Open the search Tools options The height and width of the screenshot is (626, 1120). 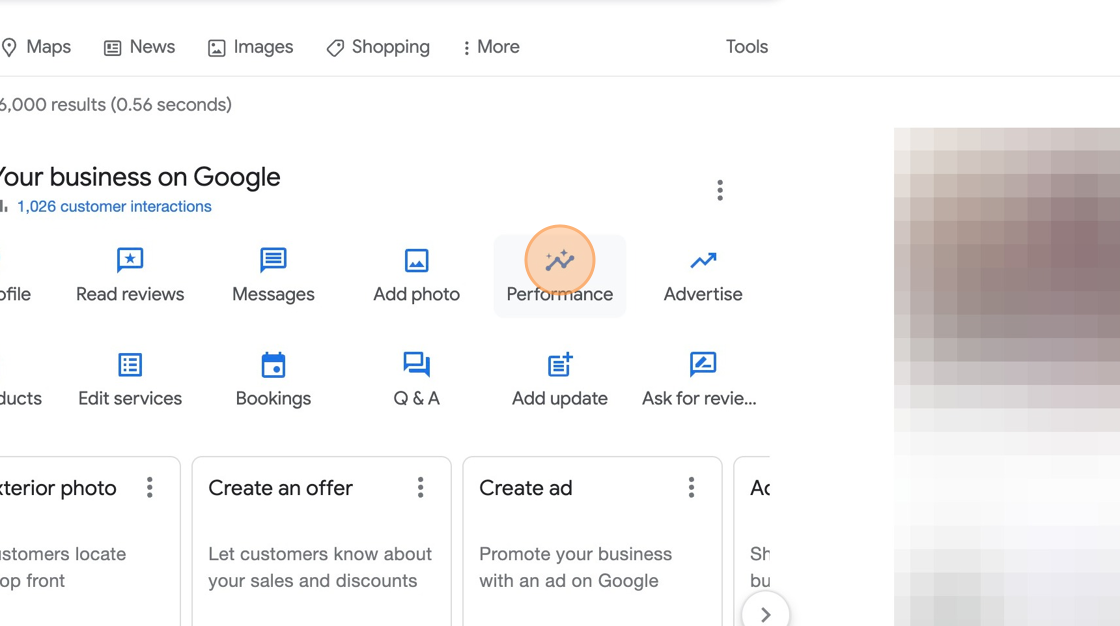coord(747,47)
